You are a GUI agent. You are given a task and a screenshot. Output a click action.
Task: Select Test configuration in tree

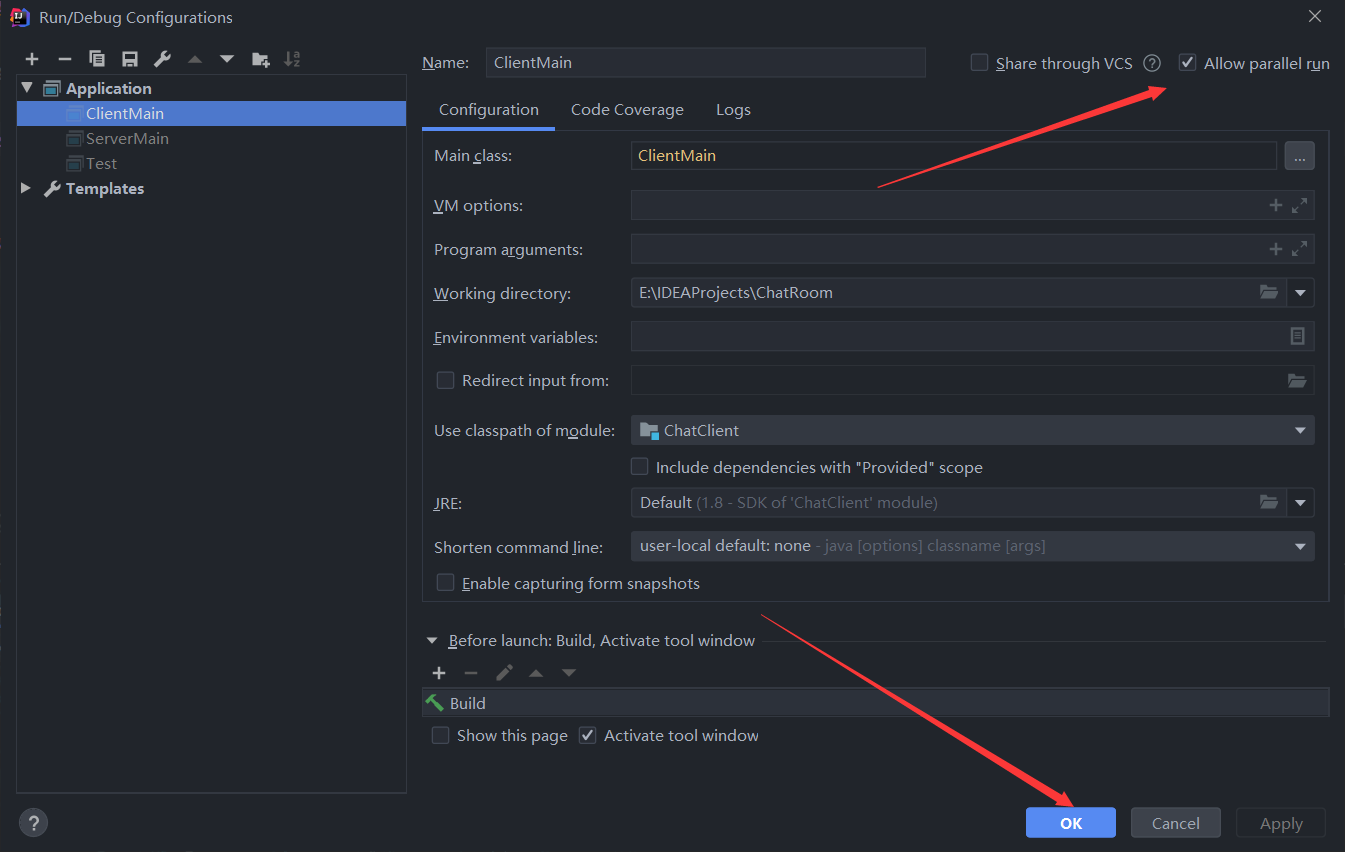211,163
